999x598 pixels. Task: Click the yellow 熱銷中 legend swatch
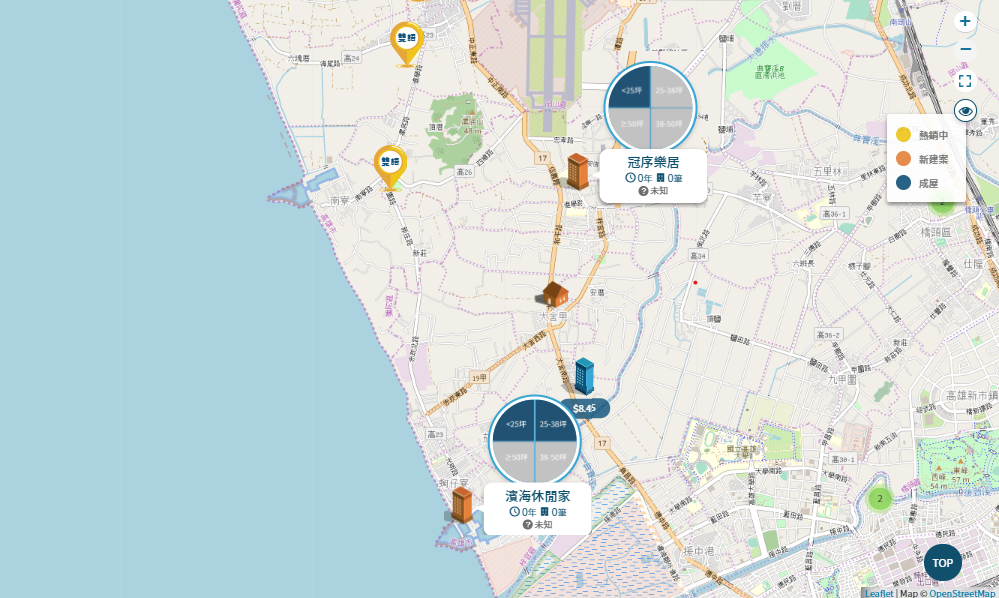pos(903,134)
